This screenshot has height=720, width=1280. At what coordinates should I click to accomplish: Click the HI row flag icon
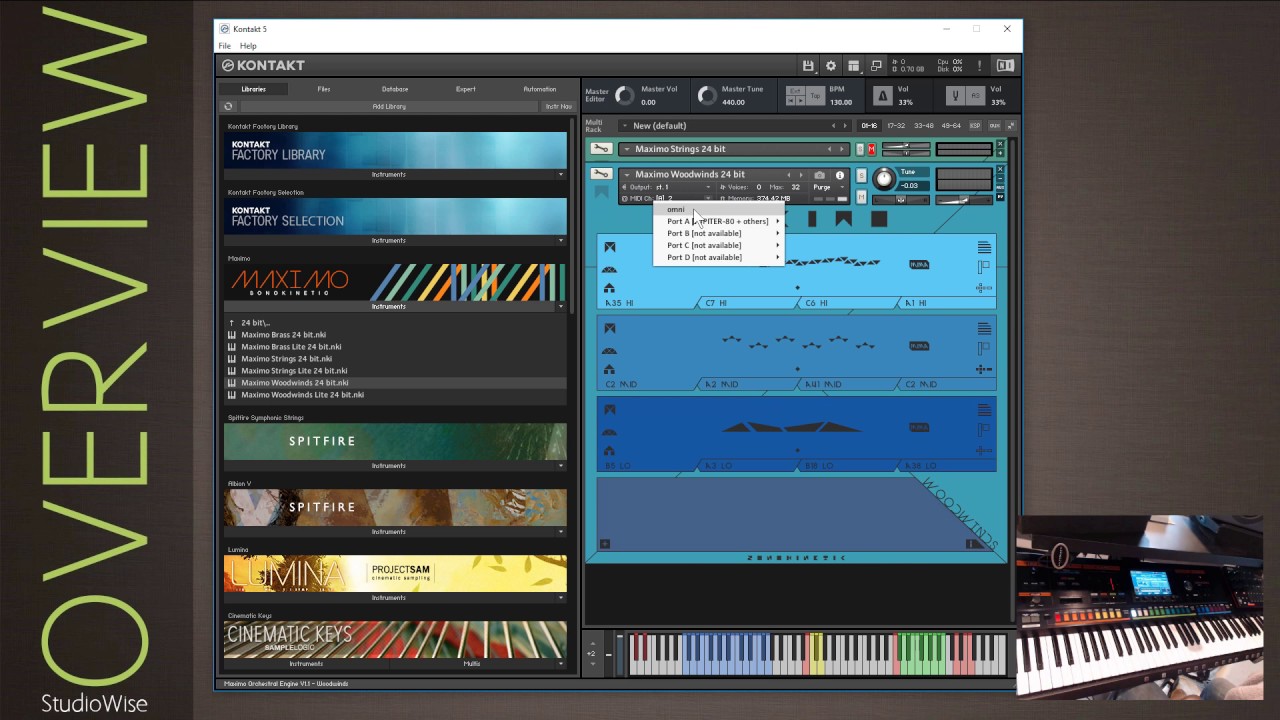pos(984,267)
